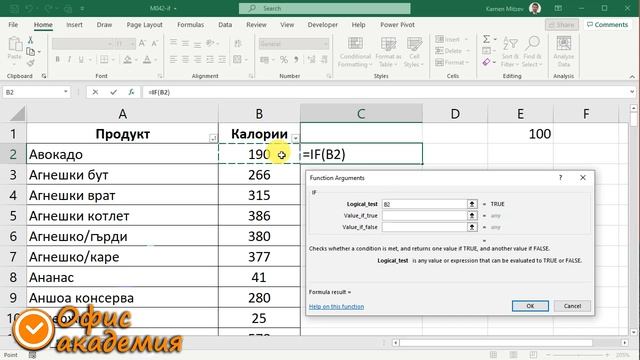The image size is (640, 360).
Task: Toggle Center horizontal alignment
Action: point(185,60)
